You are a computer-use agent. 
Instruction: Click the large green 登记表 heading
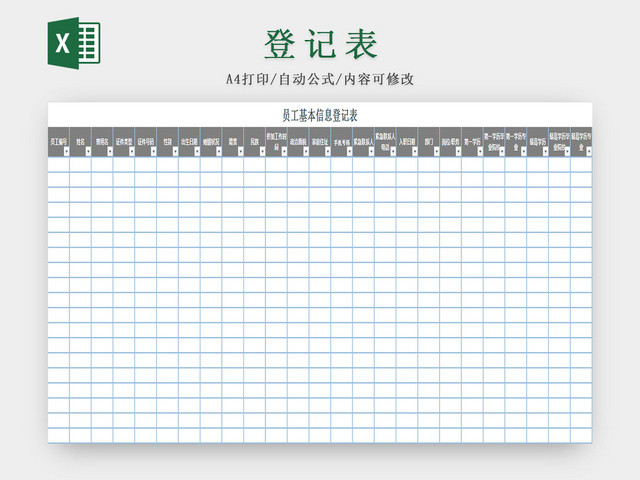pos(321,44)
